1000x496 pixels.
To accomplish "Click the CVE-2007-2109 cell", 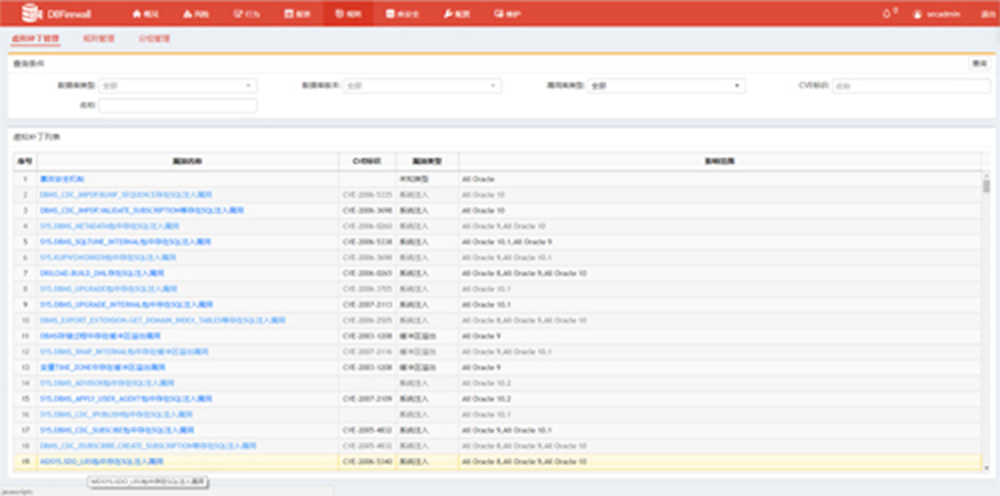I will click(x=367, y=398).
